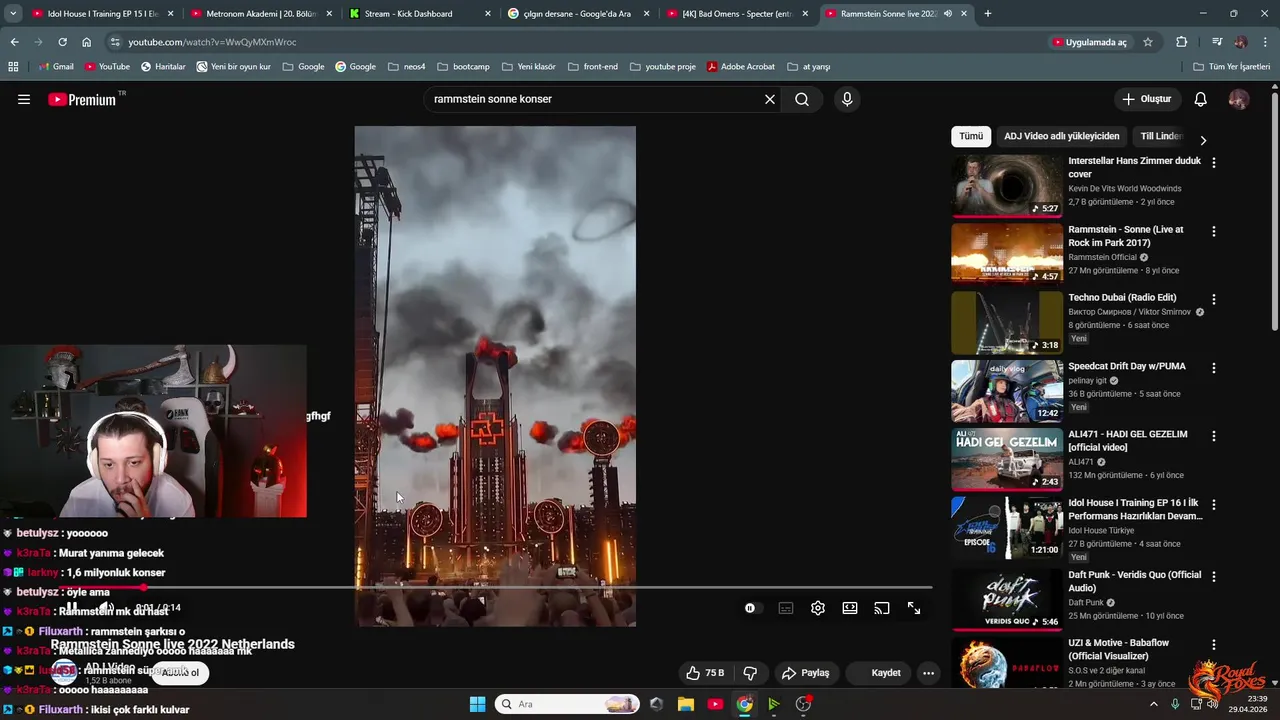Image resolution: width=1280 pixels, height=720 pixels.
Task: Open Speedcat Drift Day w/PUMA title
Action: pos(1127,366)
